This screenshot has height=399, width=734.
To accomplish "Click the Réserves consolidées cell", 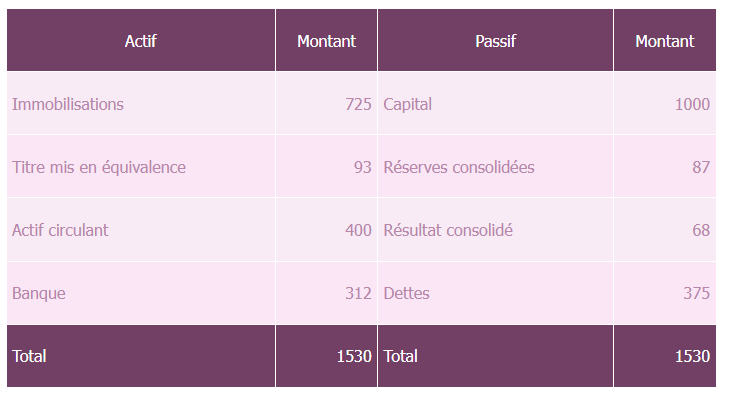I will pyautogui.click(x=495, y=167).
